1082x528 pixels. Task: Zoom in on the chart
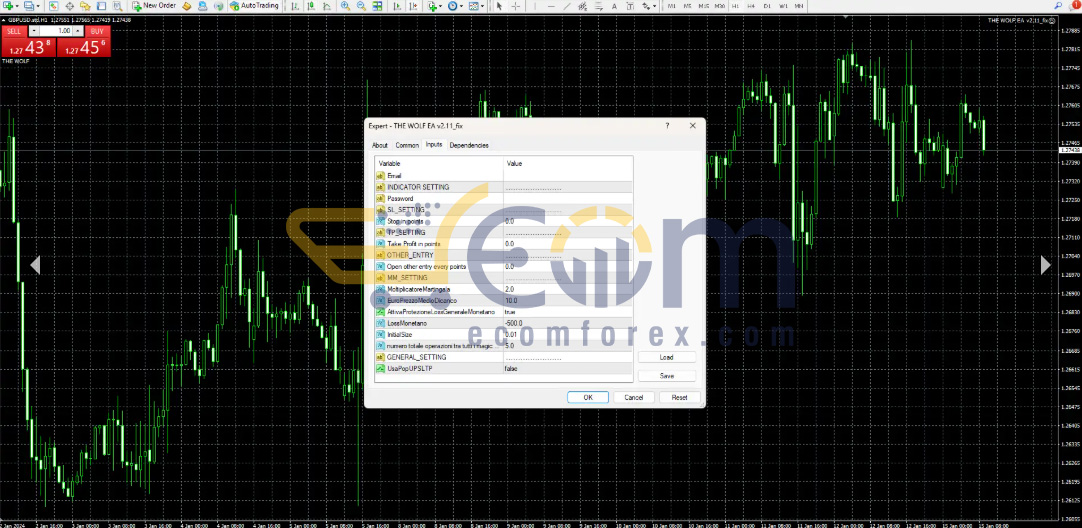pyautogui.click(x=345, y=6)
